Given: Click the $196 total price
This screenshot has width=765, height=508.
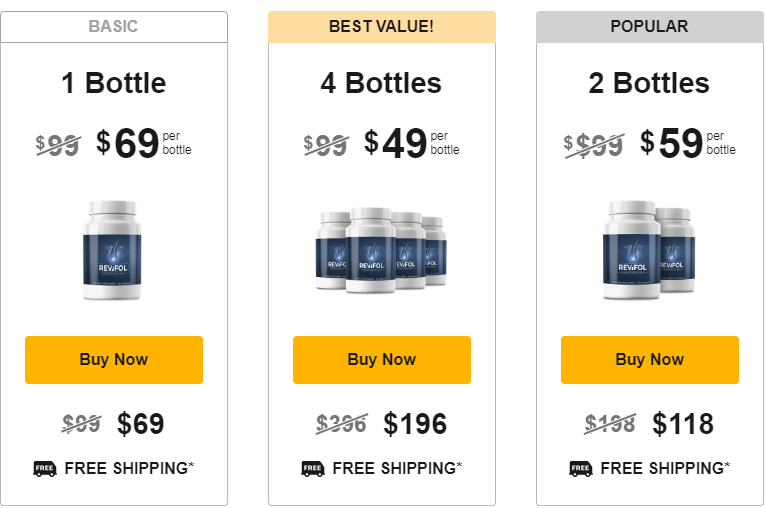Looking at the screenshot, I should [415, 424].
